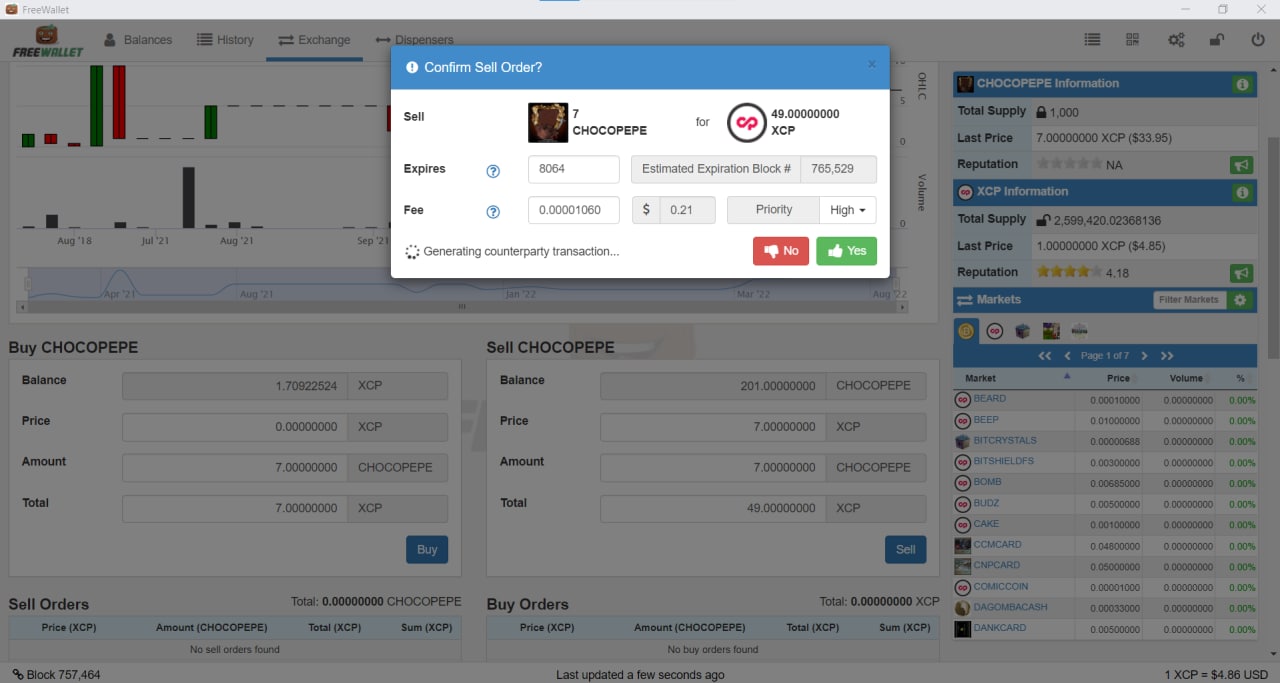This screenshot has width=1280, height=683.
Task: Select the BitCrystals cube market icon tab
Action: (x=1022, y=331)
